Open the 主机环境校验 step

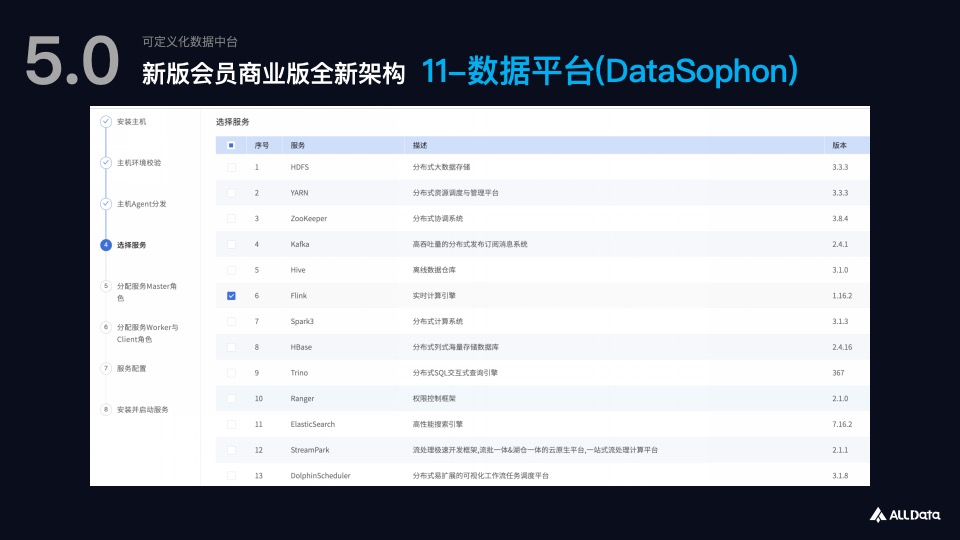(x=139, y=163)
